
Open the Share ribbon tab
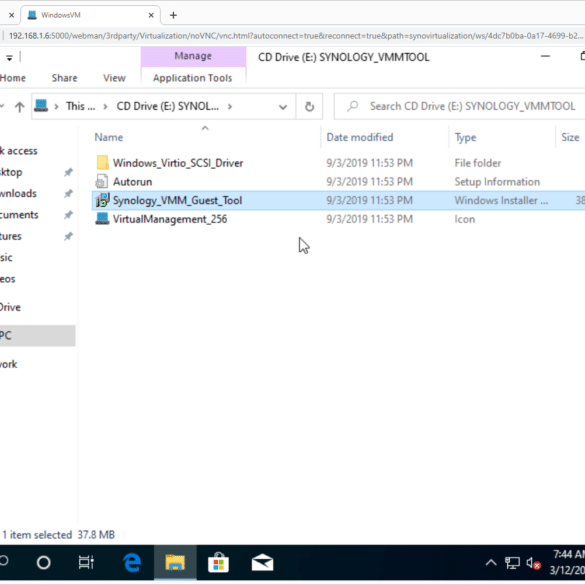pos(65,78)
